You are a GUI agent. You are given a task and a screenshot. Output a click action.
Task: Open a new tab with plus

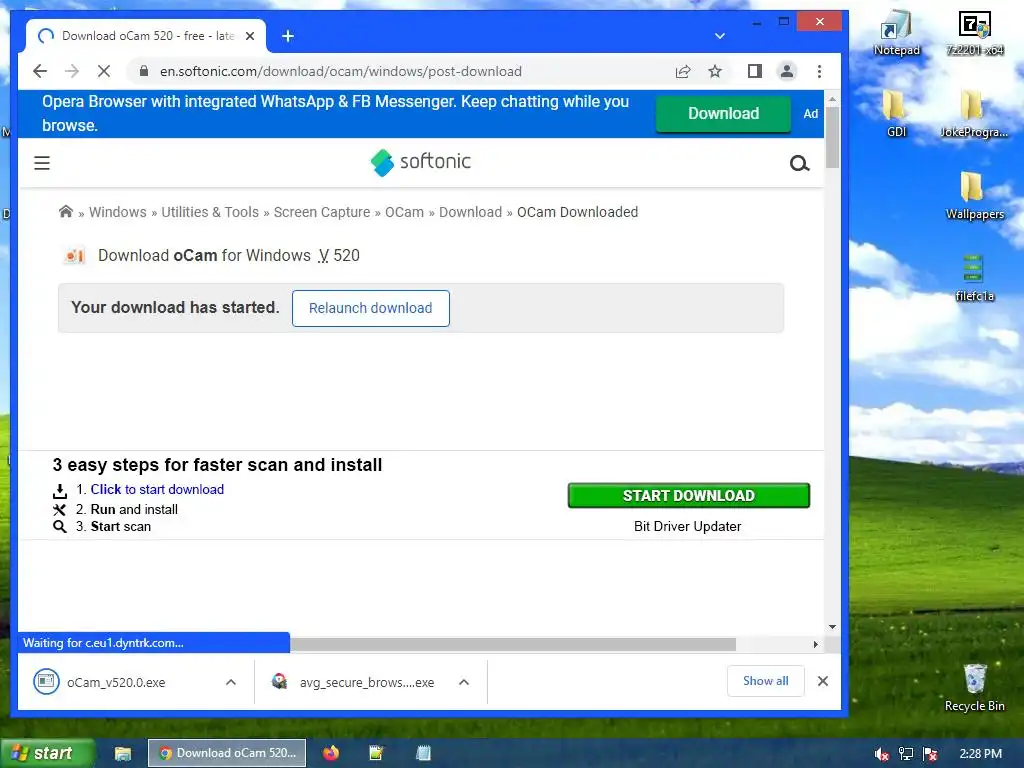pyautogui.click(x=288, y=36)
